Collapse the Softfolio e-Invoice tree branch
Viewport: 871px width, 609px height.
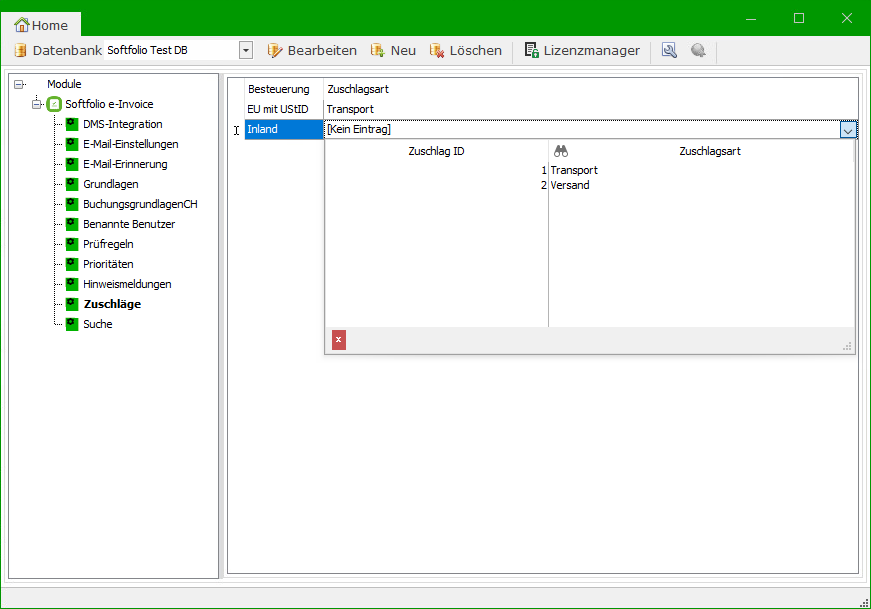tap(37, 104)
